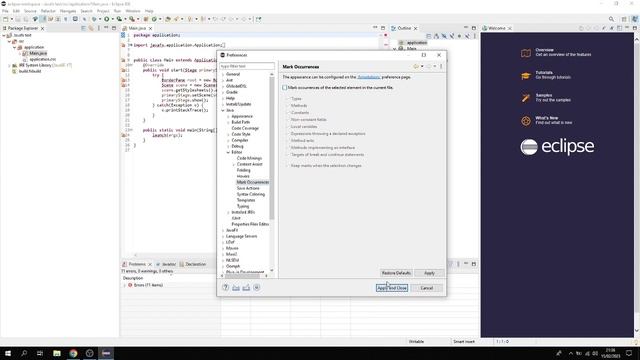Select Save Actions in the Preferences tree
Image resolution: width=640 pixels, height=360 pixels.
point(248,188)
